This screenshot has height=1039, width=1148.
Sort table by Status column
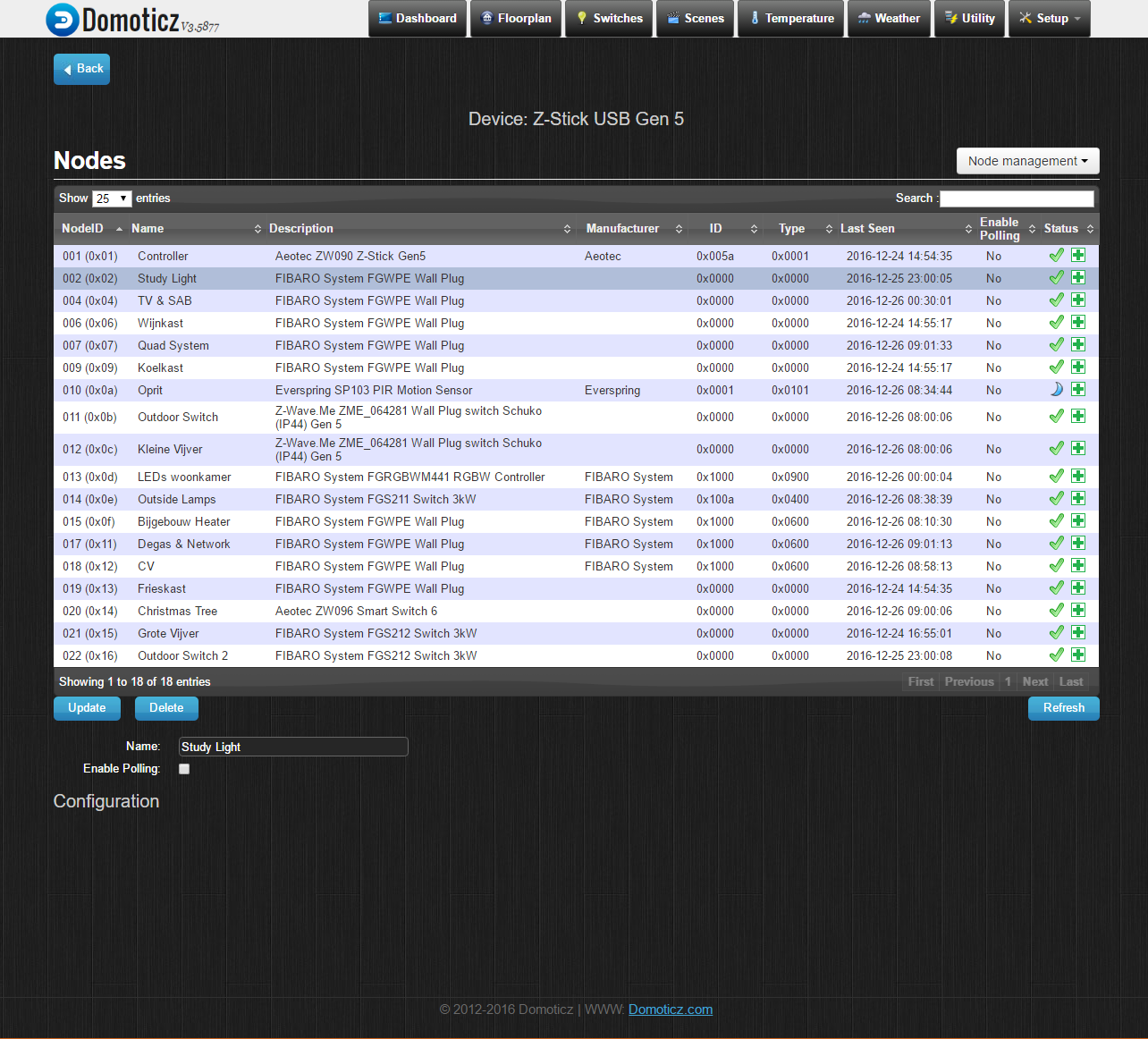tap(1068, 229)
